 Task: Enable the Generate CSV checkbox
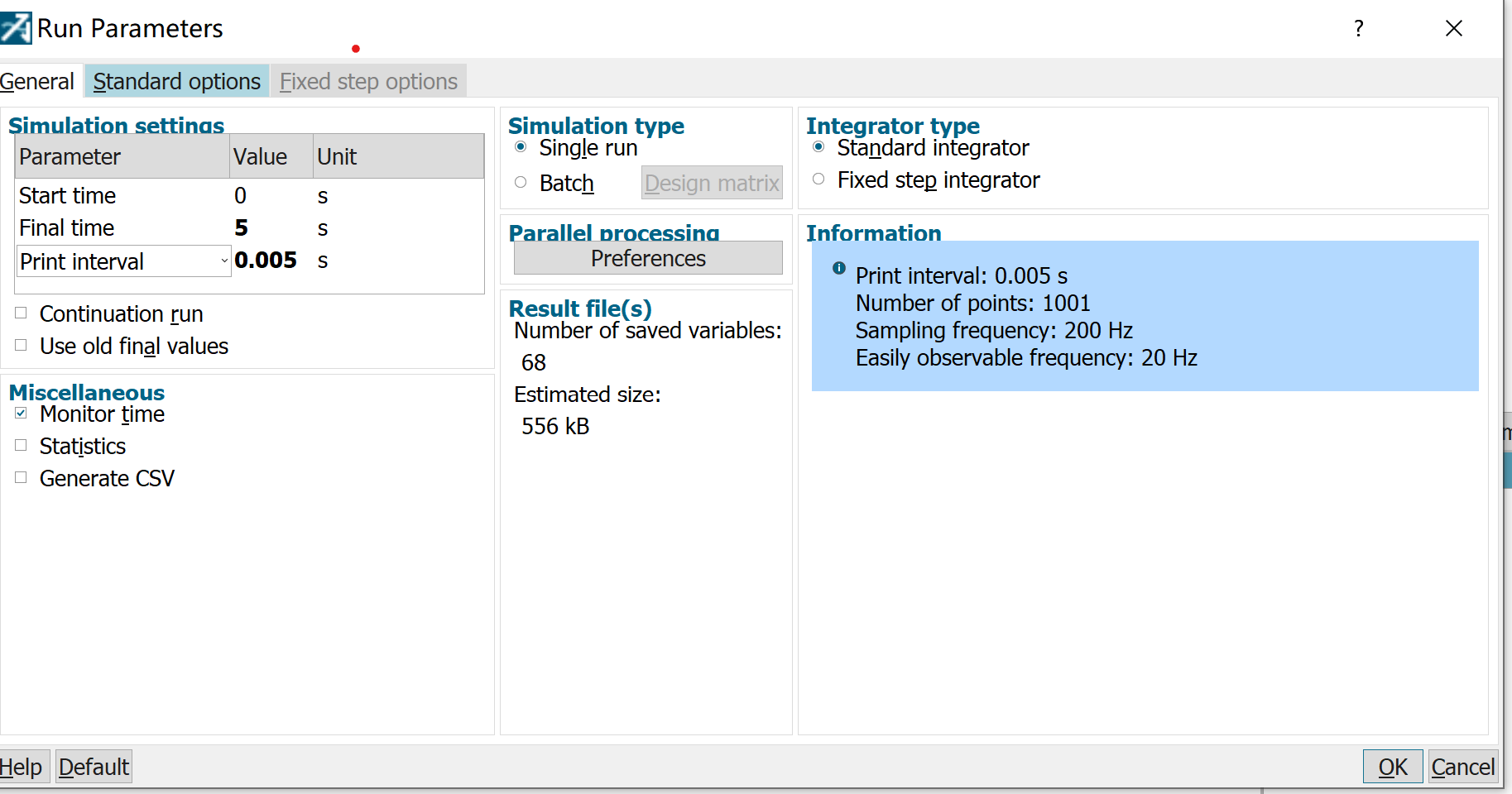[x=21, y=478]
